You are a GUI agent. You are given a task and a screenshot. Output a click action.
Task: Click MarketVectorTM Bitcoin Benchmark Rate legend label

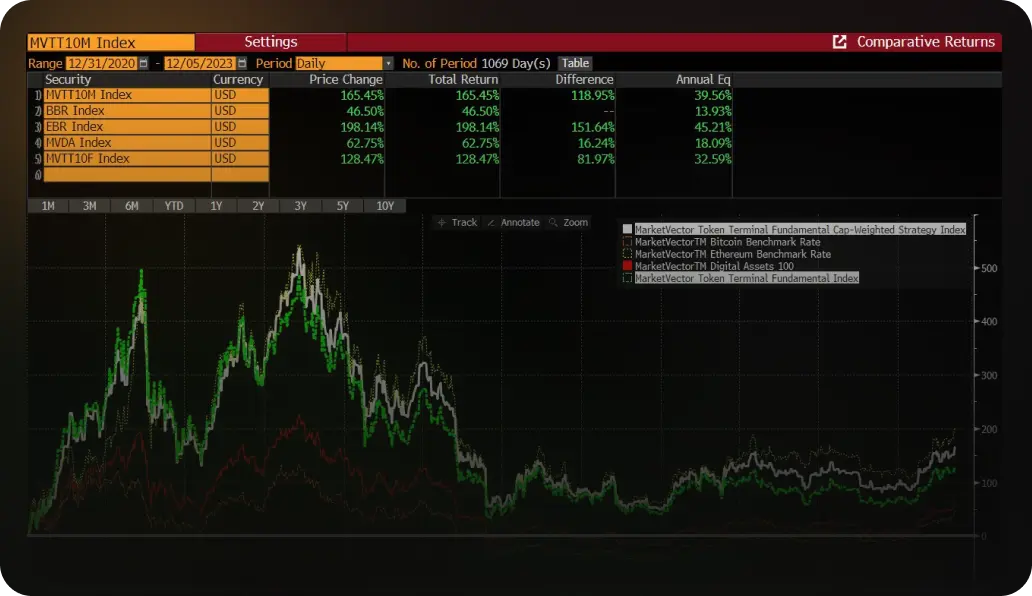click(x=727, y=241)
